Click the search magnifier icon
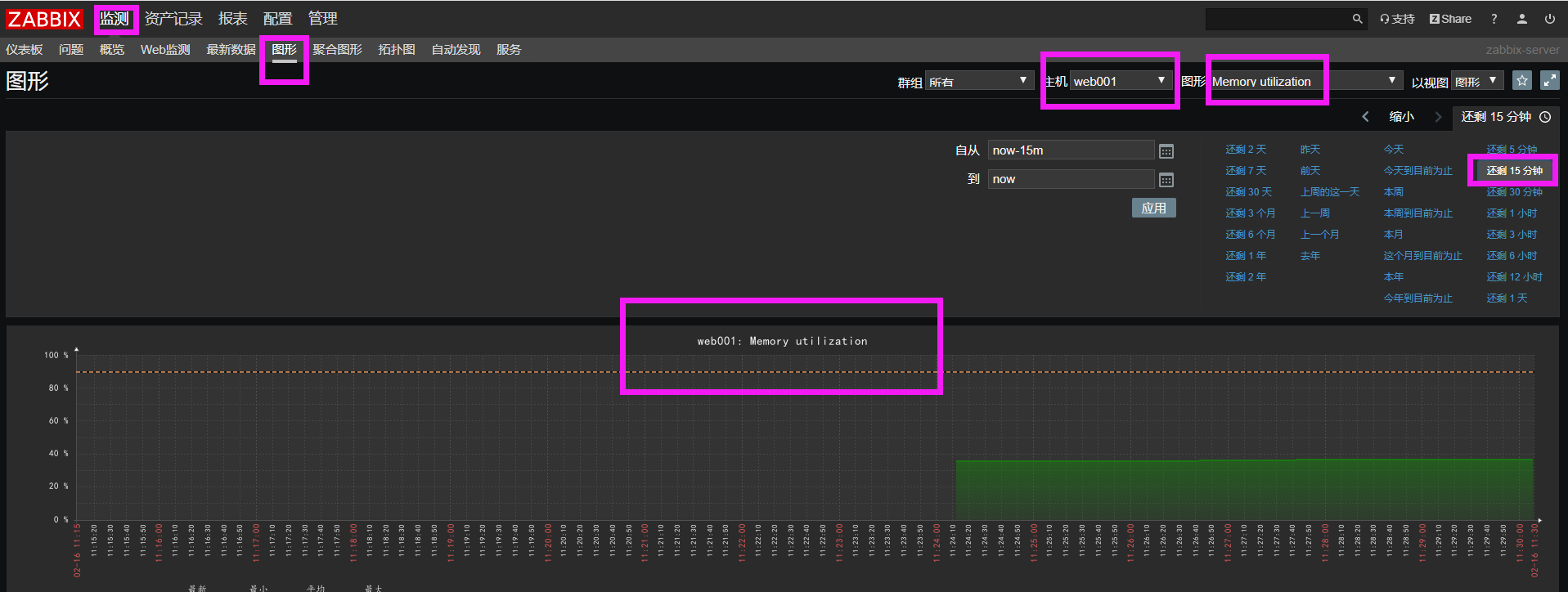Viewport: 1568px width, 592px height. coord(1357,19)
